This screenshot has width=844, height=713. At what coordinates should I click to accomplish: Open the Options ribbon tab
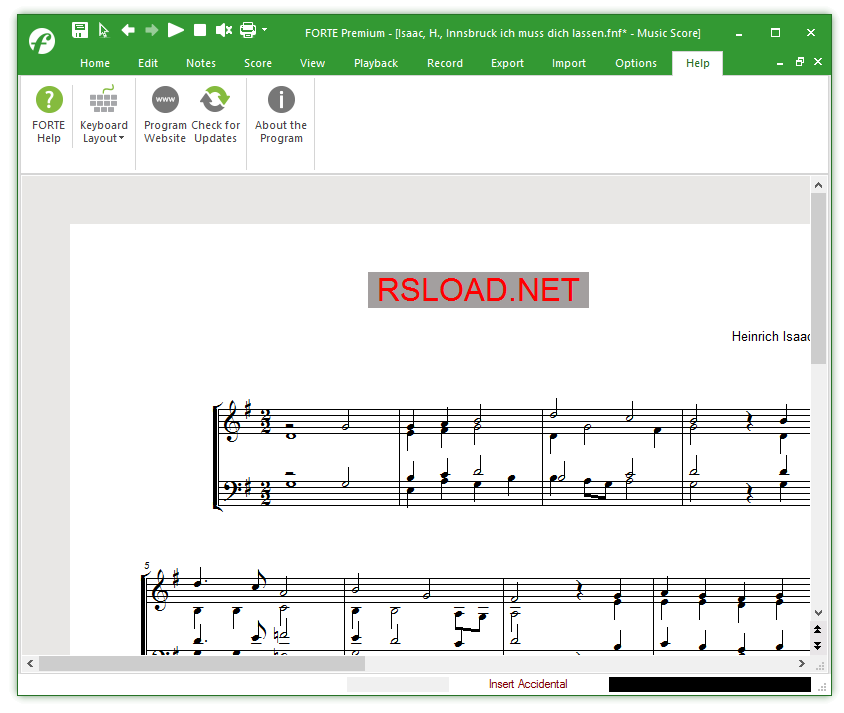tap(636, 63)
